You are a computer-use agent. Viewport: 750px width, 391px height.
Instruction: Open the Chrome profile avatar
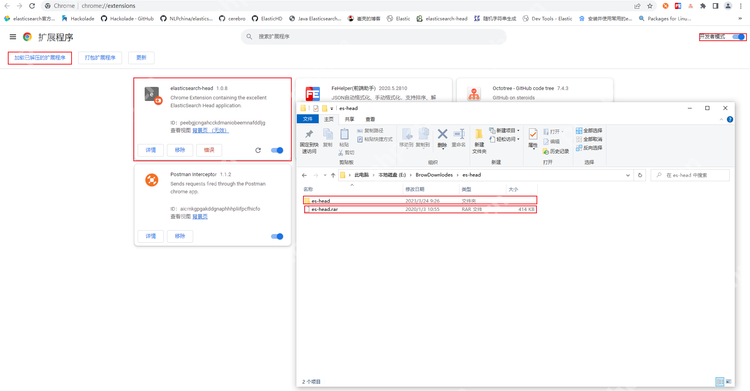tap(728, 6)
